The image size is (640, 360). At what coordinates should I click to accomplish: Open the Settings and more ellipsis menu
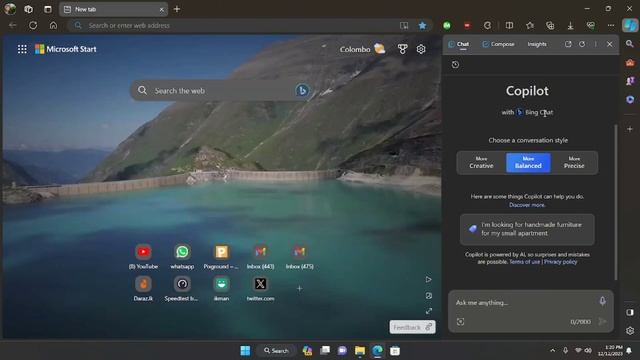tap(611, 25)
